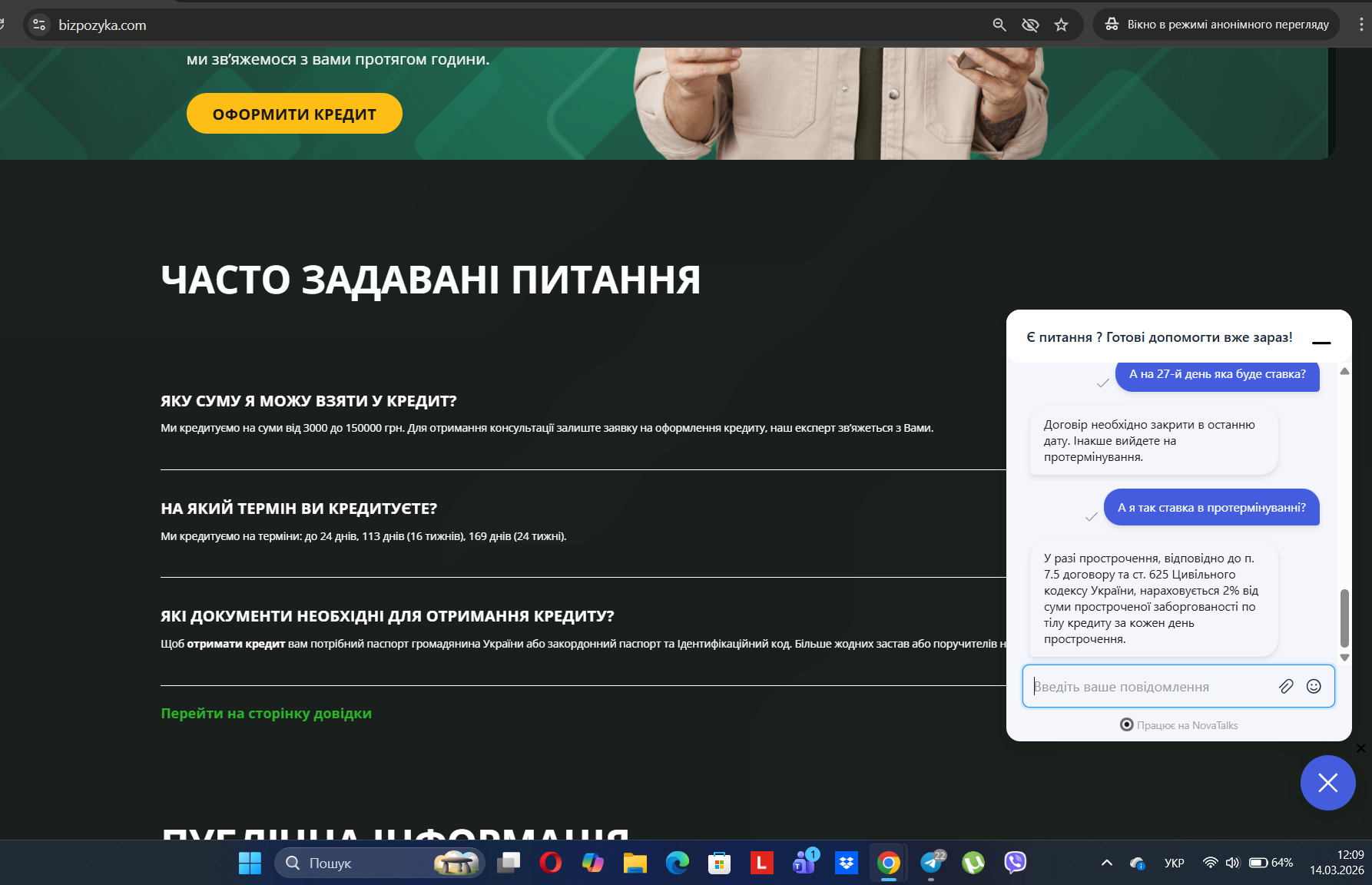The image size is (1372, 885).
Task: Click the zoom magnifier icon in address bar
Action: point(999,25)
